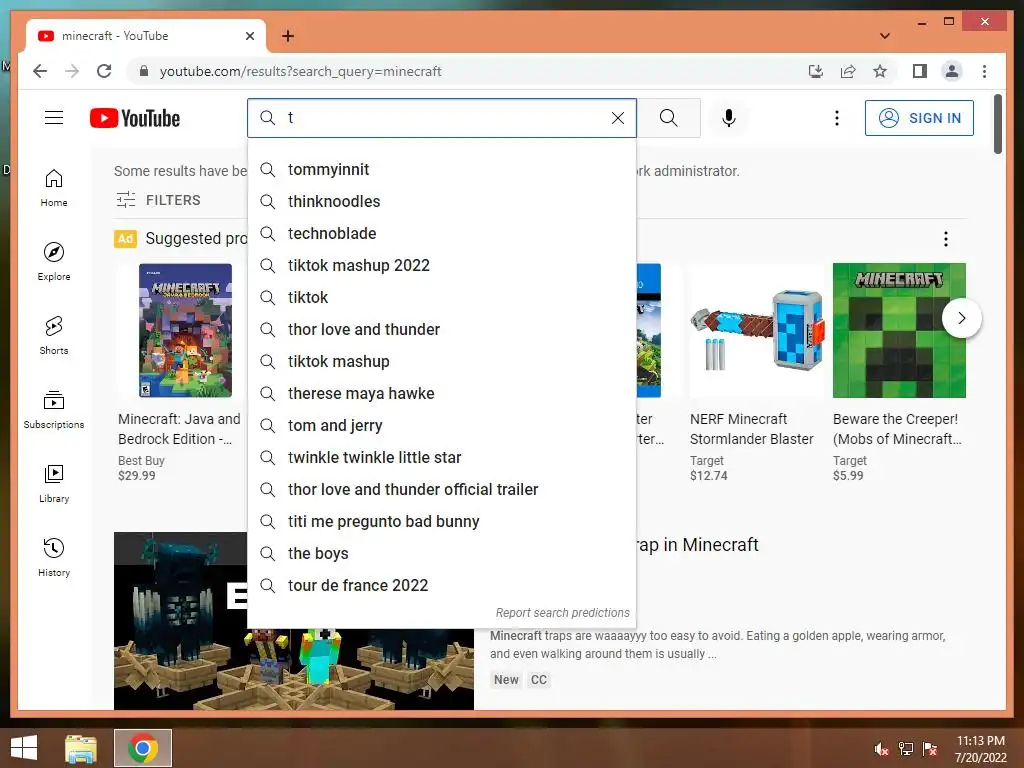Start voice search with the microphone icon
This screenshot has height=768, width=1024.
click(729, 118)
